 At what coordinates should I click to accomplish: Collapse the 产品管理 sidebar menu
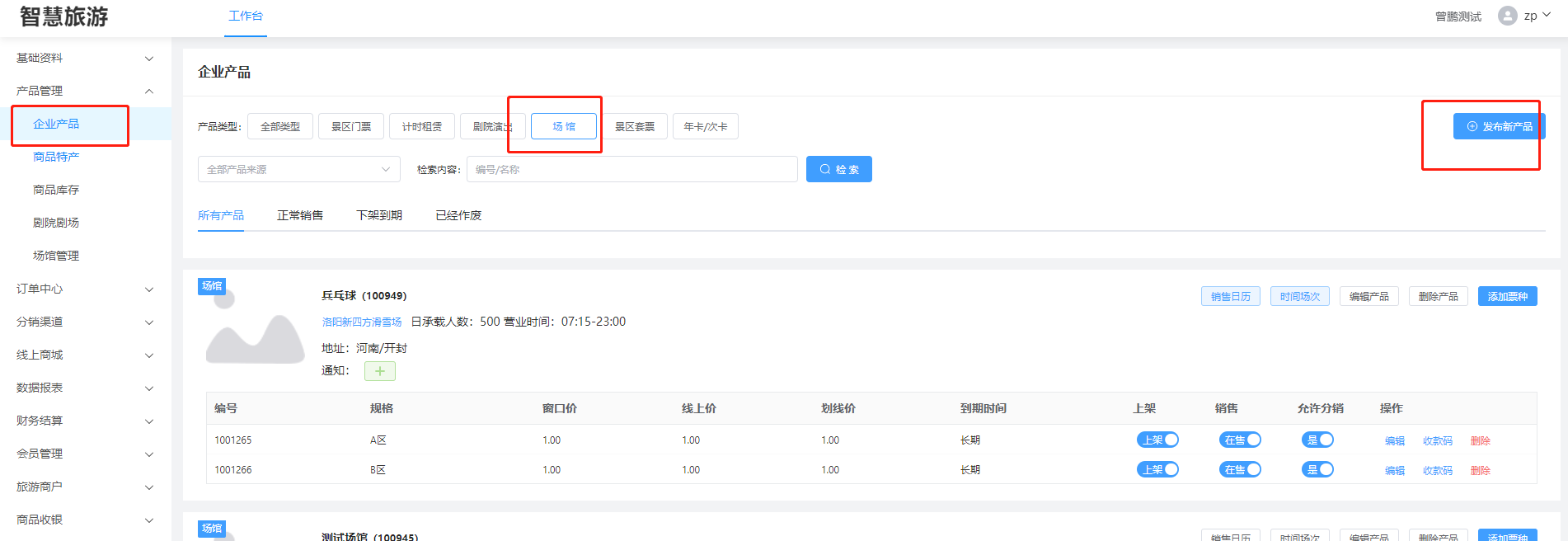(82, 91)
